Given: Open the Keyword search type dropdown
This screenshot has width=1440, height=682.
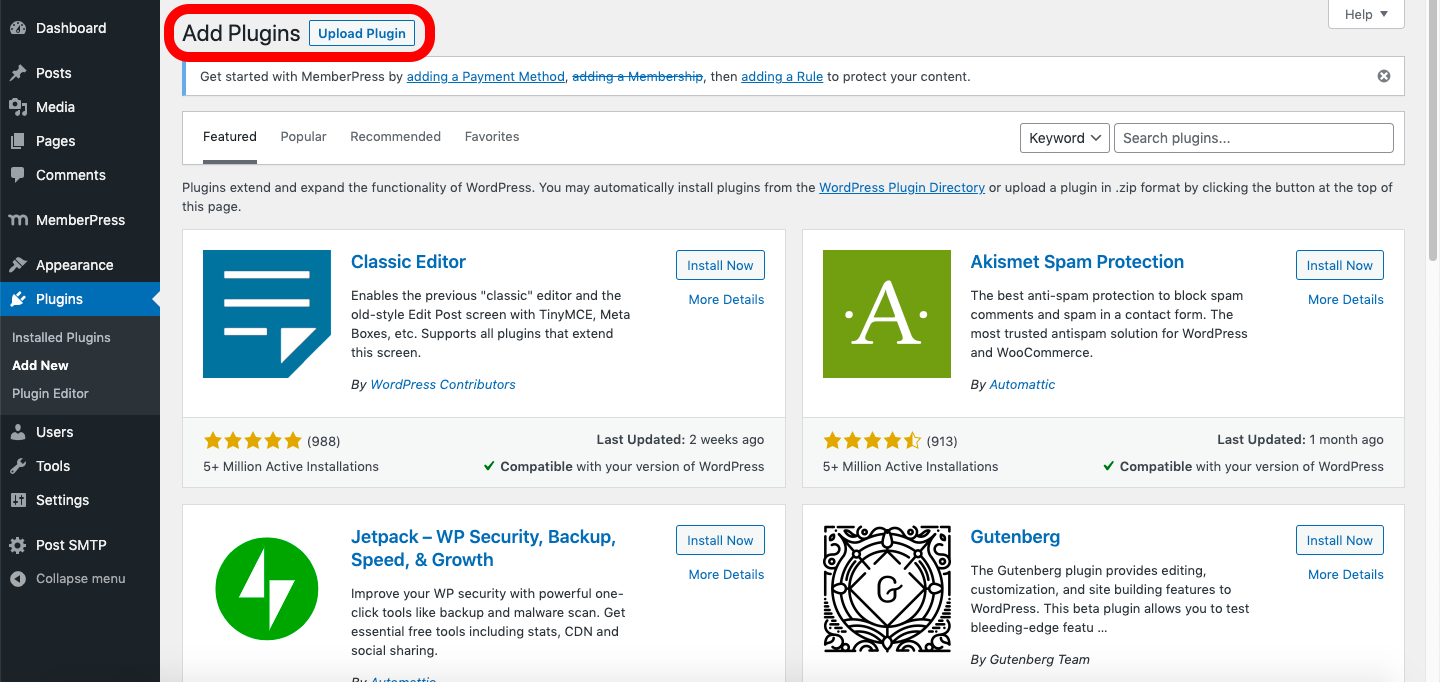Looking at the screenshot, I should [x=1065, y=138].
